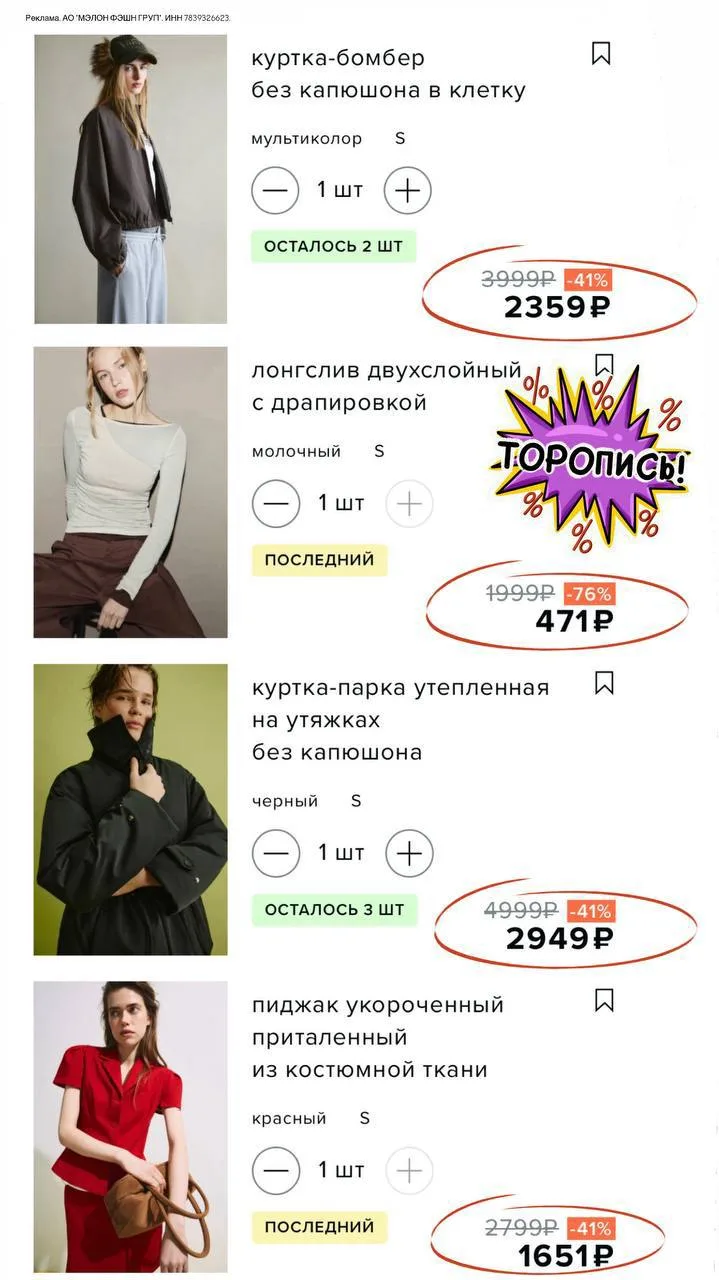Click greyed plus button for пиджак
Viewport: 719px width, 1280px height.
pos(409,1170)
